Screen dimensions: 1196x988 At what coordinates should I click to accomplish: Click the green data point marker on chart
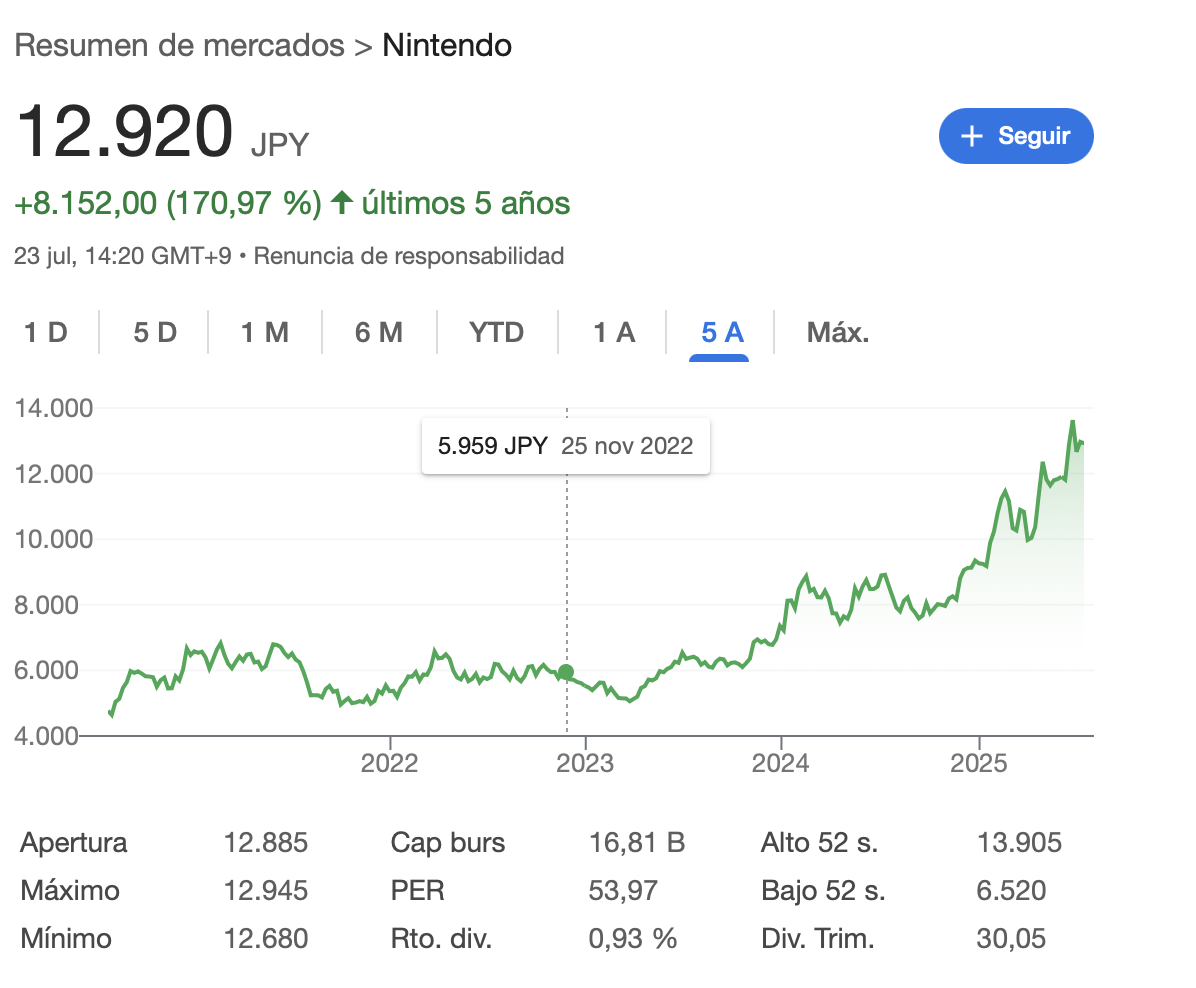click(566, 672)
